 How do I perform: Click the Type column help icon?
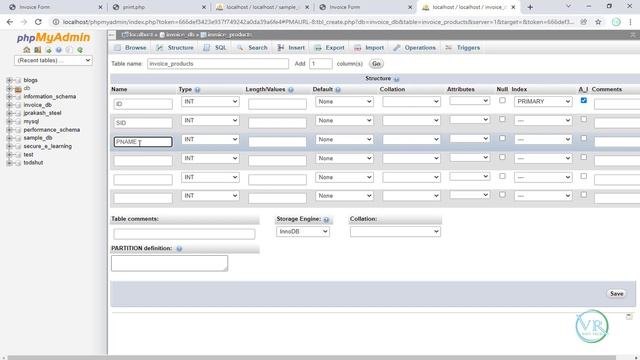click(197, 90)
